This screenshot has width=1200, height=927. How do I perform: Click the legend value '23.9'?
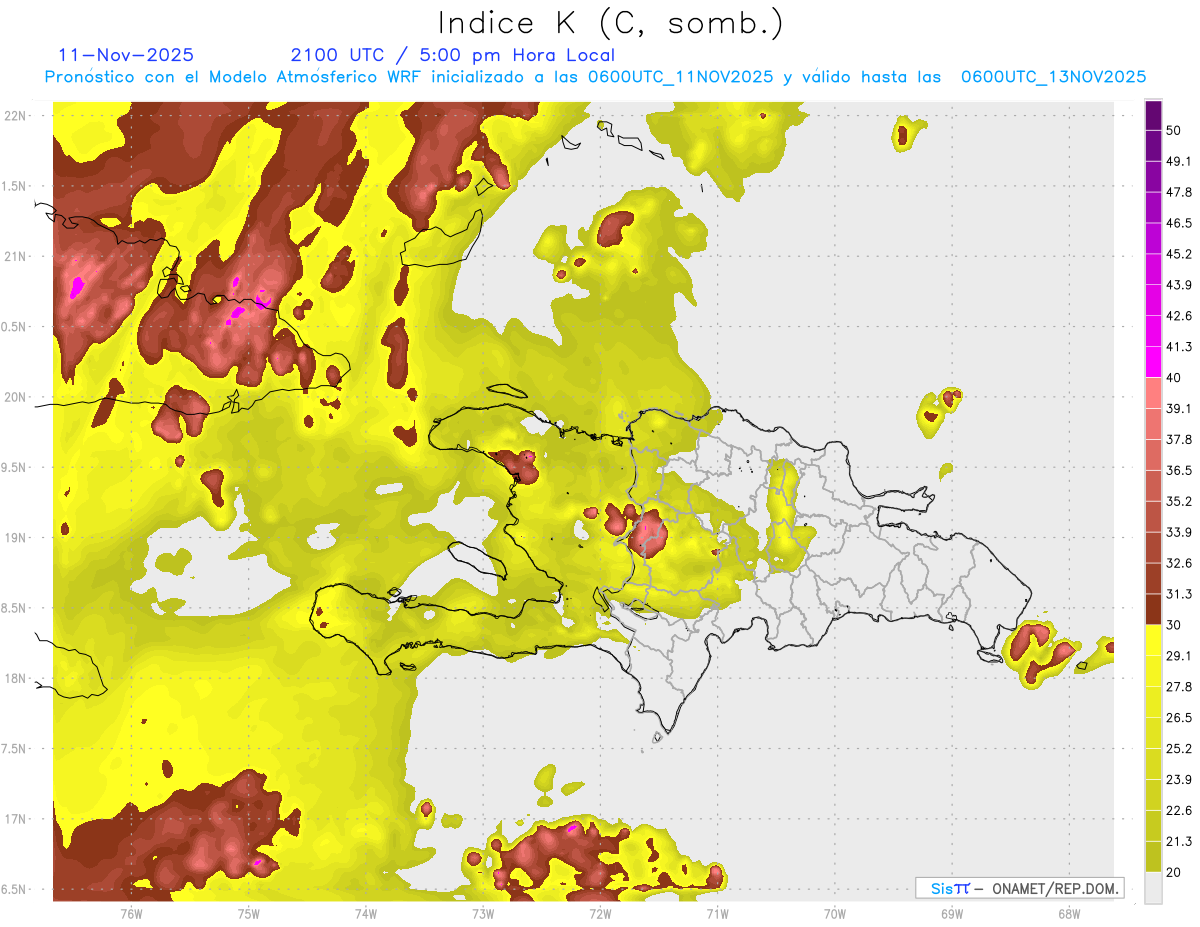[1179, 779]
